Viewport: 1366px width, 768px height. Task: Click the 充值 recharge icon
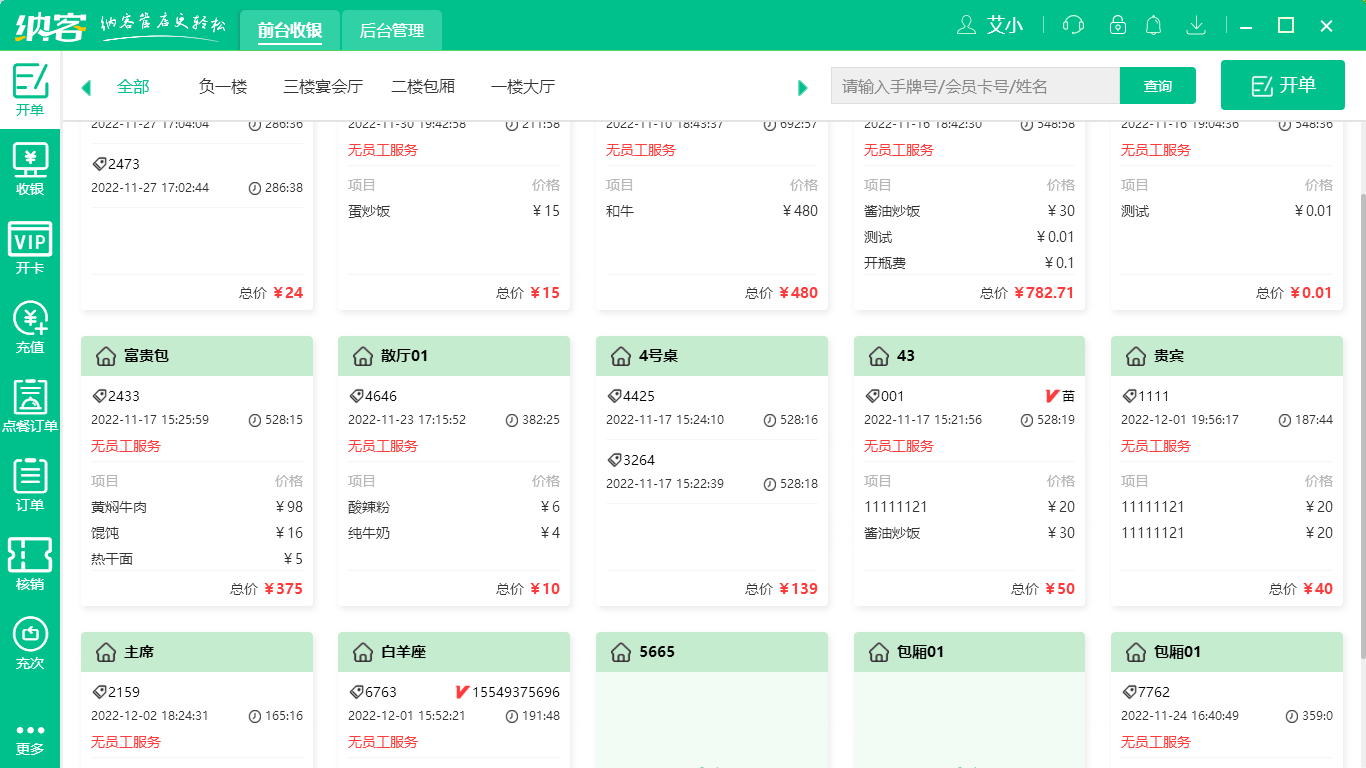[30, 325]
